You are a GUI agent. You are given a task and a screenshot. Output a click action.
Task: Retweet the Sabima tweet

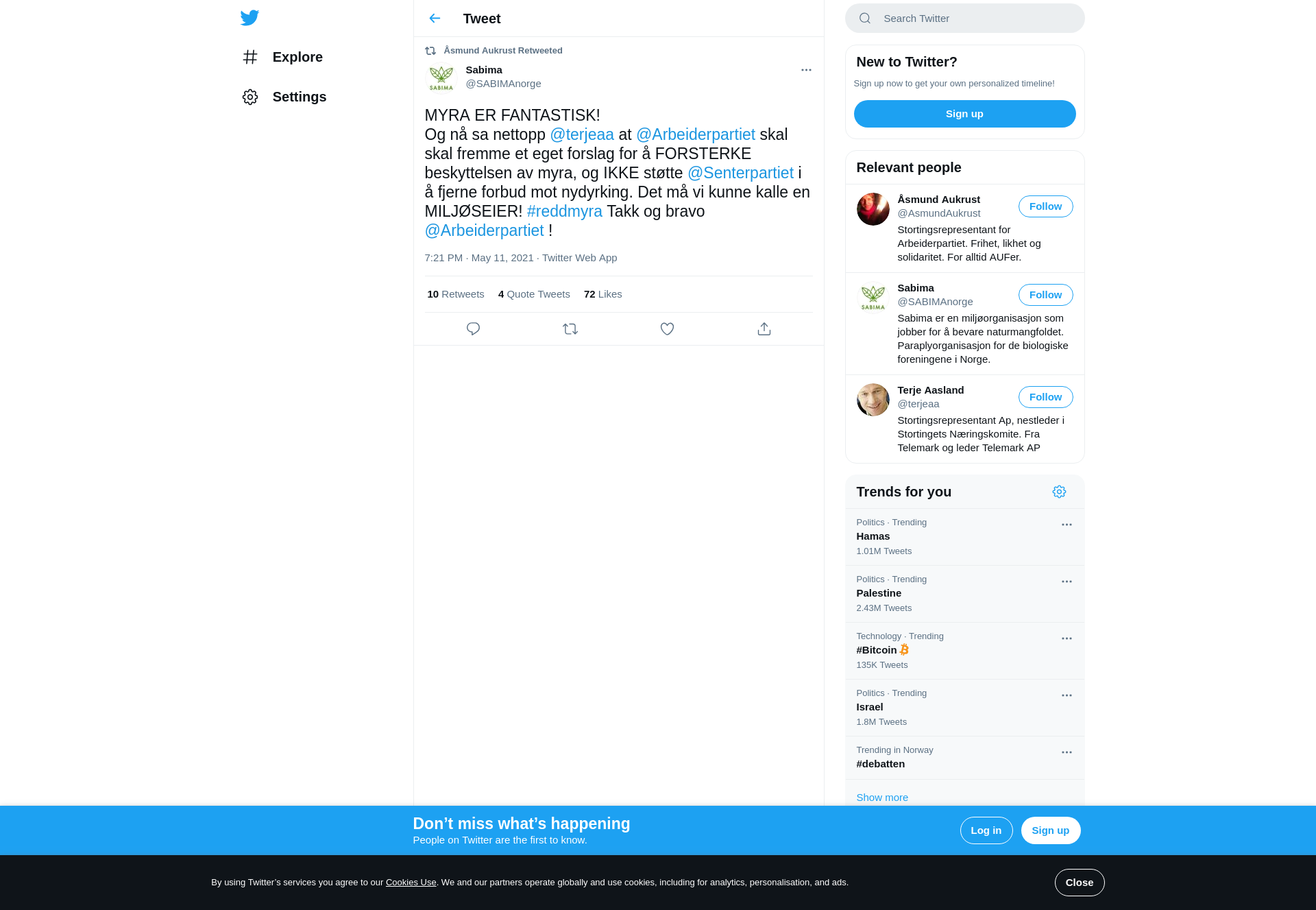pos(570,329)
